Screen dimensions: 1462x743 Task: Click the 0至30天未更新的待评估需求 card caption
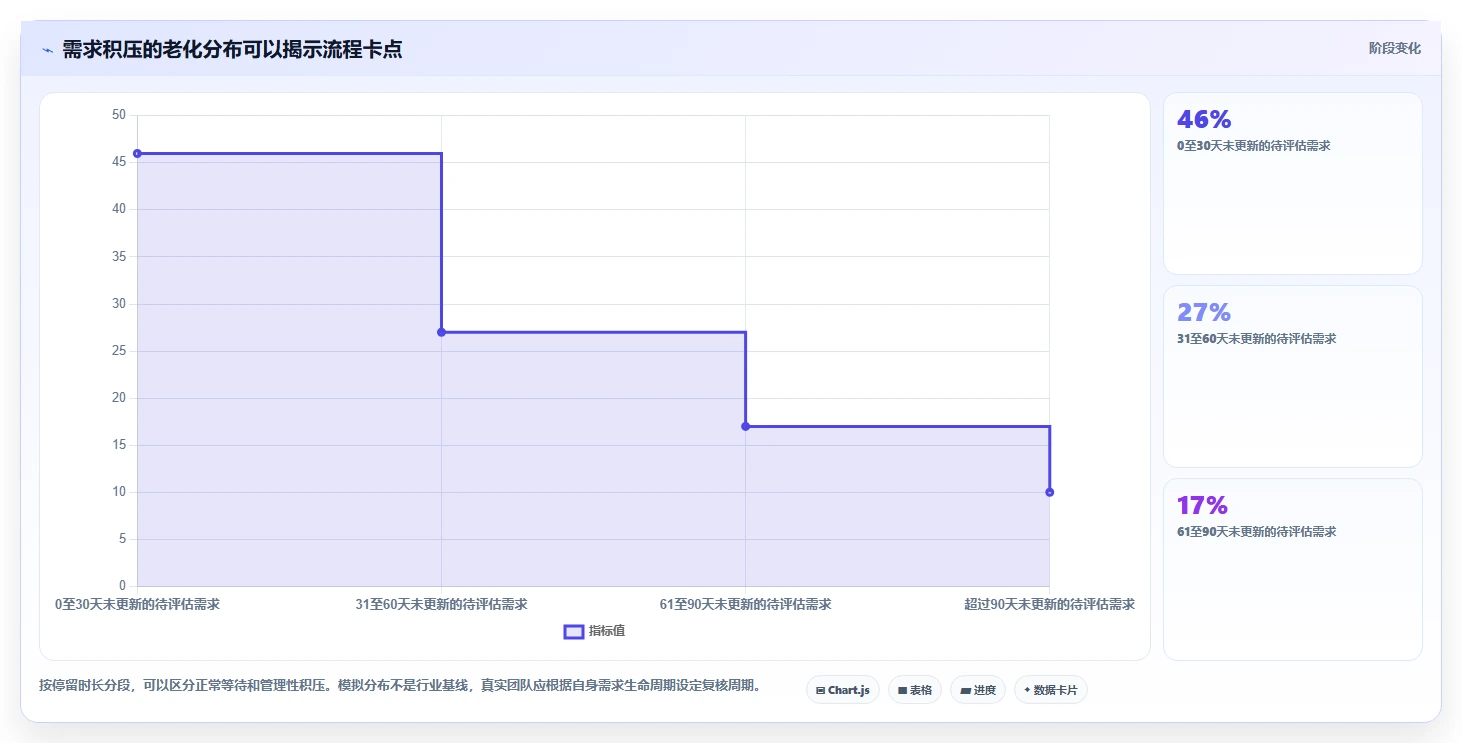point(1254,145)
